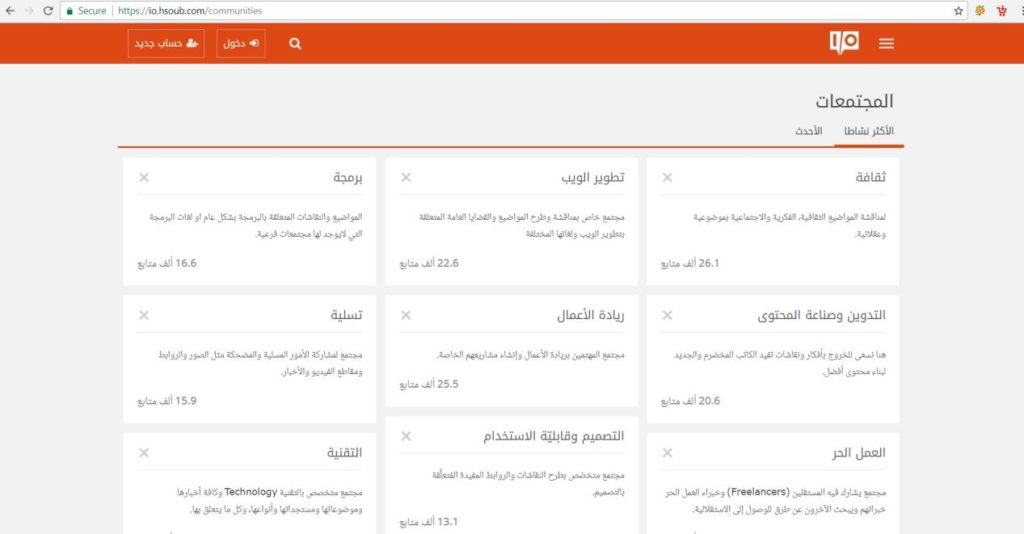The height and width of the screenshot is (534, 1024).
Task: Switch to الأحدث tab
Action: pyautogui.click(x=809, y=132)
